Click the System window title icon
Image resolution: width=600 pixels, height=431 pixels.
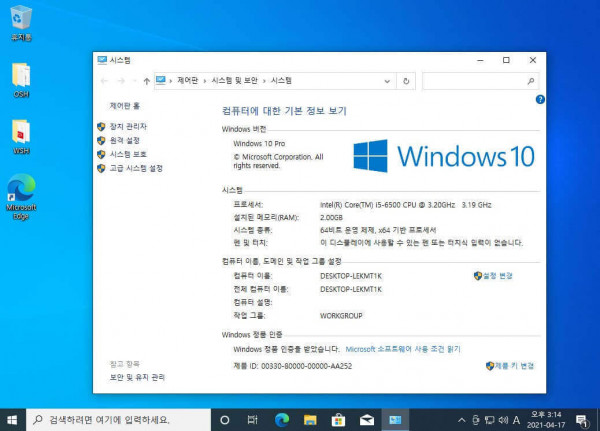pyautogui.click(x=102, y=60)
